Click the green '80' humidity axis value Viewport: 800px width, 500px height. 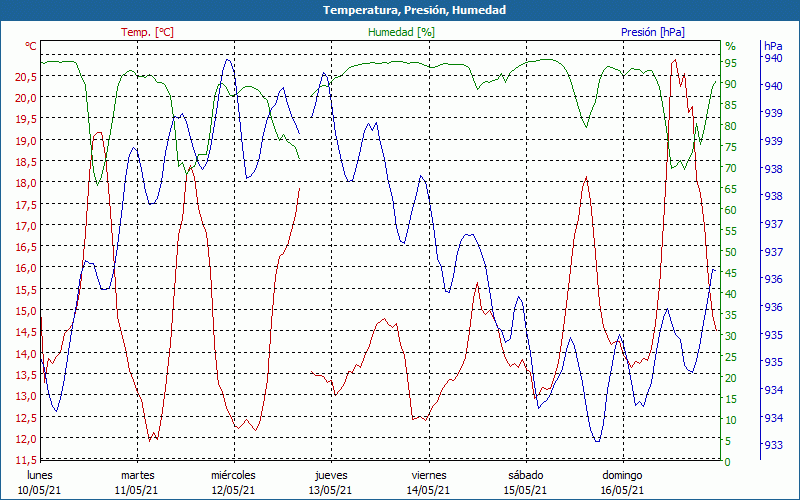click(x=731, y=126)
